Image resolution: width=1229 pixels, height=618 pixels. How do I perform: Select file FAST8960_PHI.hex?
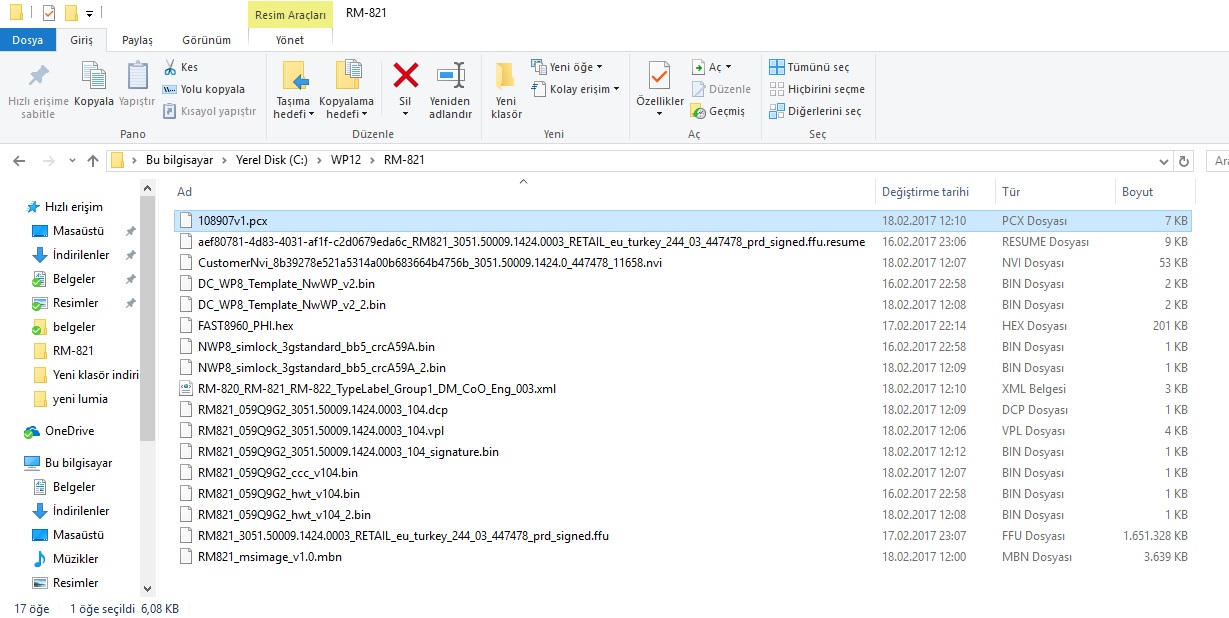(x=683, y=325)
